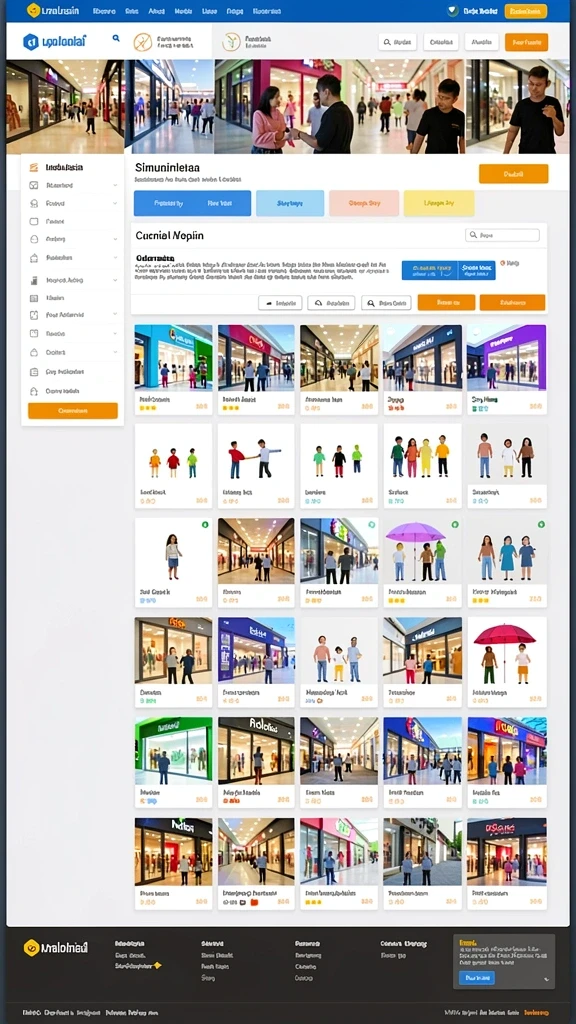Focus the search field in the content panel
576x1024 pixels.
click(x=502, y=235)
